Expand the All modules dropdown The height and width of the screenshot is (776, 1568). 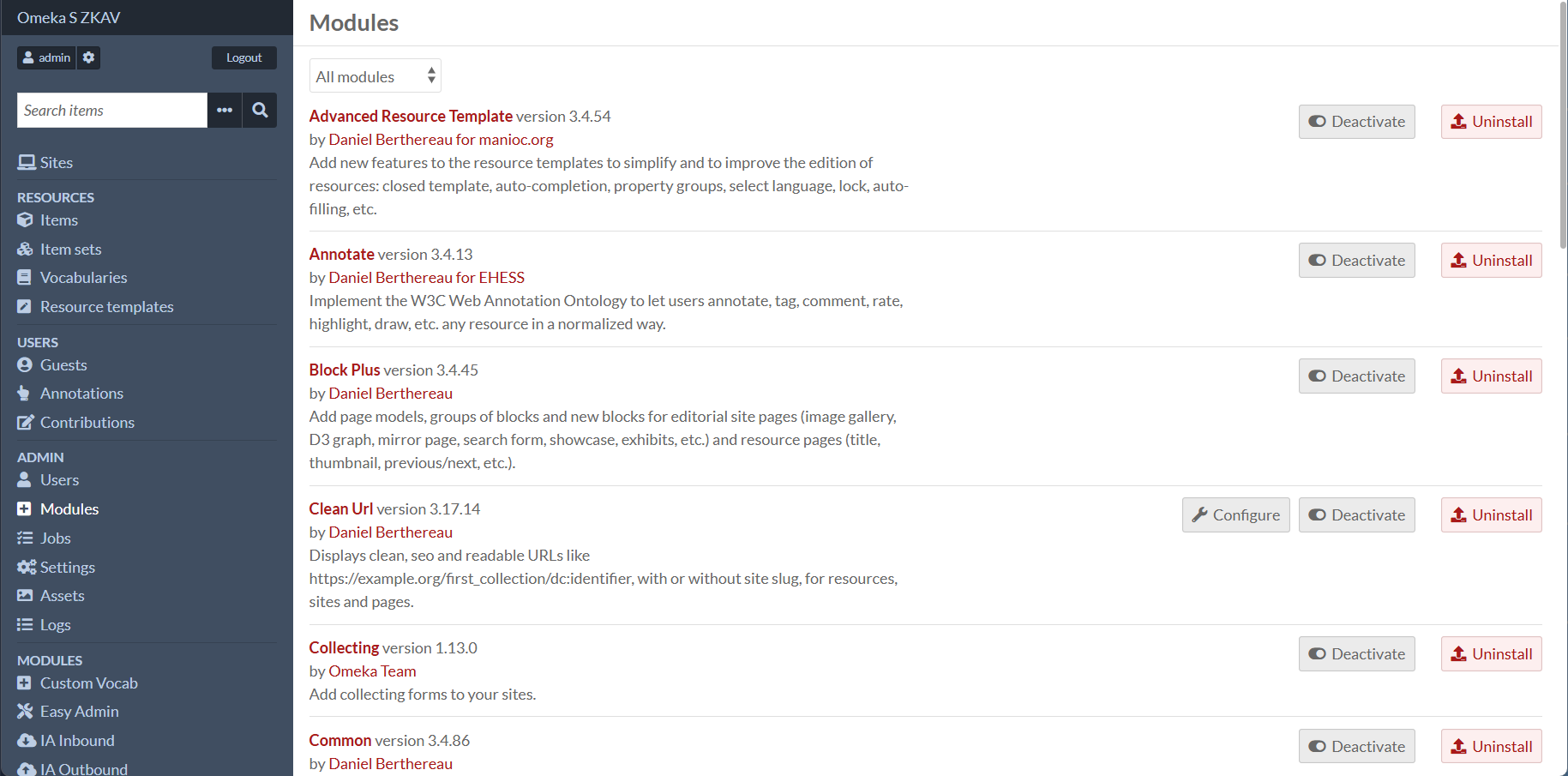[375, 76]
